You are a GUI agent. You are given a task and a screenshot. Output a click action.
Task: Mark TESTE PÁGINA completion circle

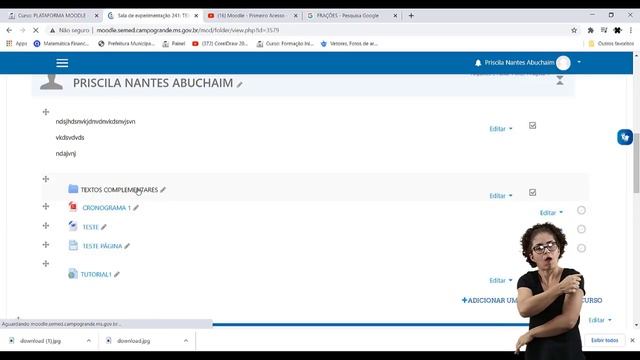581,248
